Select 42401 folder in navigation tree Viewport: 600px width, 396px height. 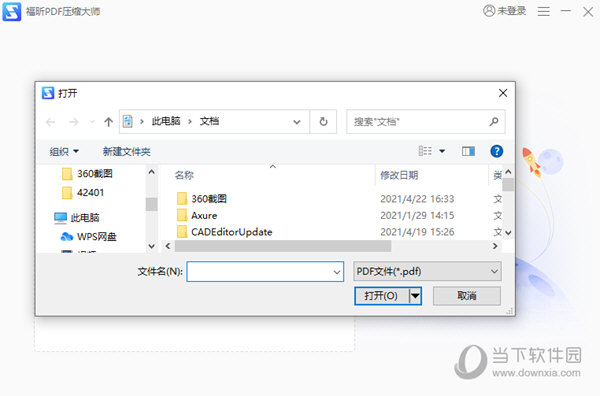pos(83,192)
